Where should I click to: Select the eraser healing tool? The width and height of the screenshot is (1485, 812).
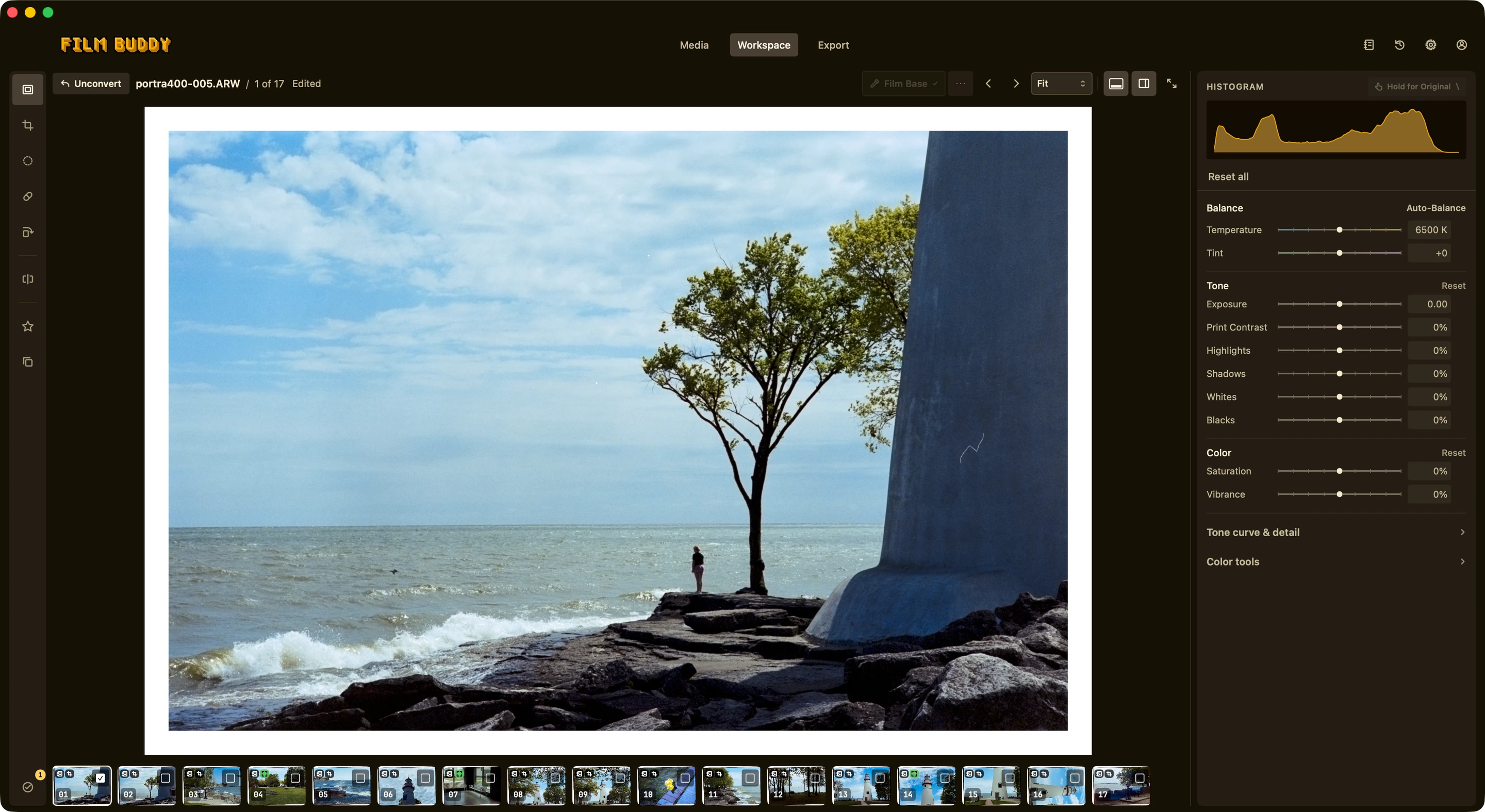coord(28,196)
